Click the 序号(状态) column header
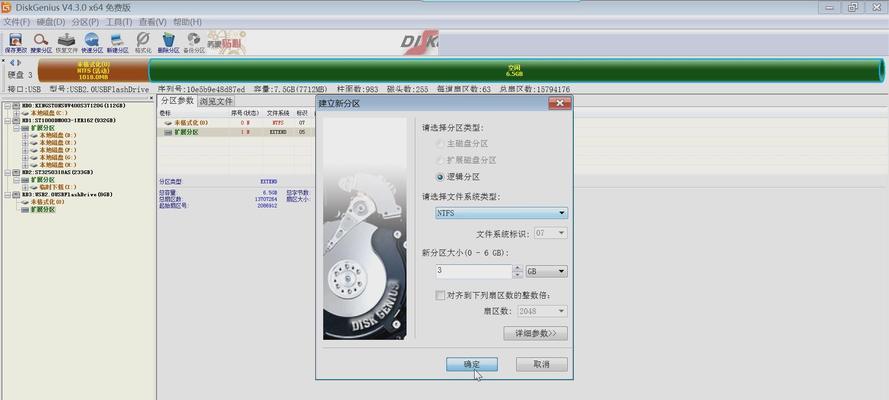This screenshot has height=400, width=889. tap(245, 113)
